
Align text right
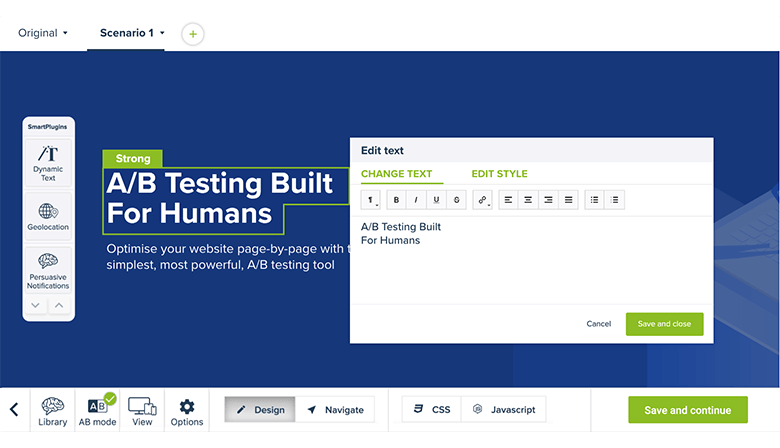click(x=548, y=200)
